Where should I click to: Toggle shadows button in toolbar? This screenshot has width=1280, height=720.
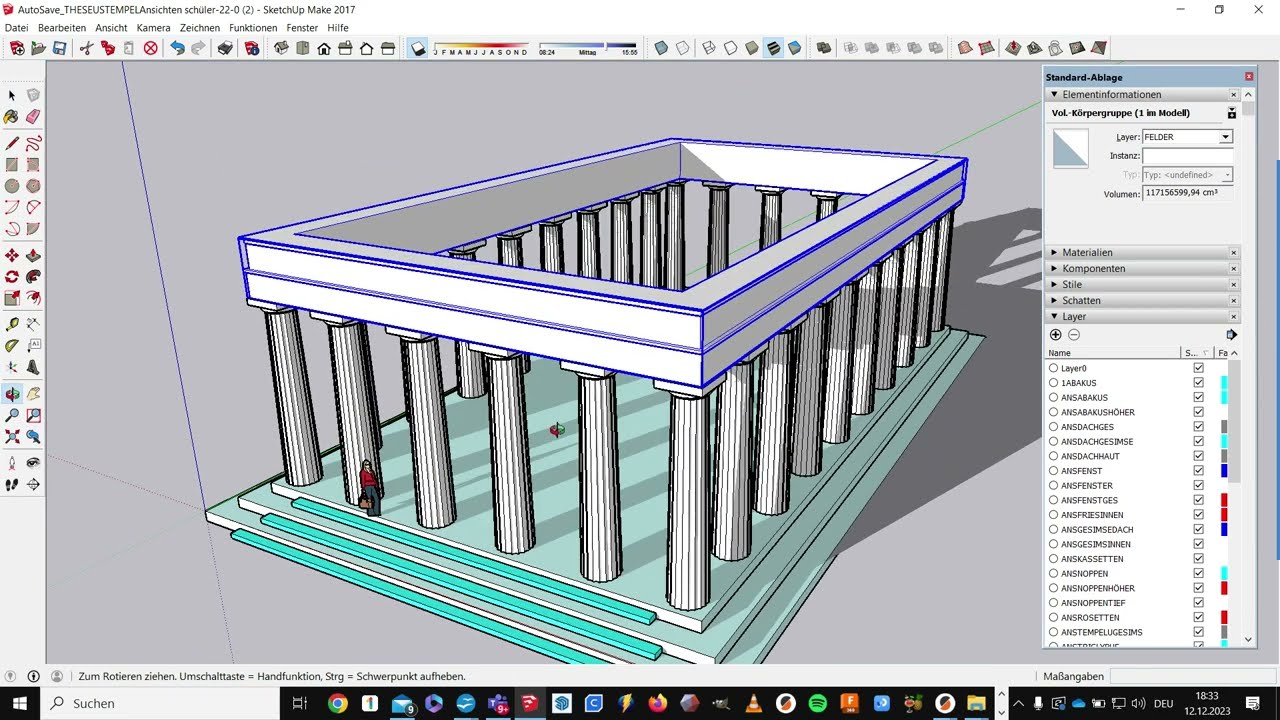click(418, 48)
